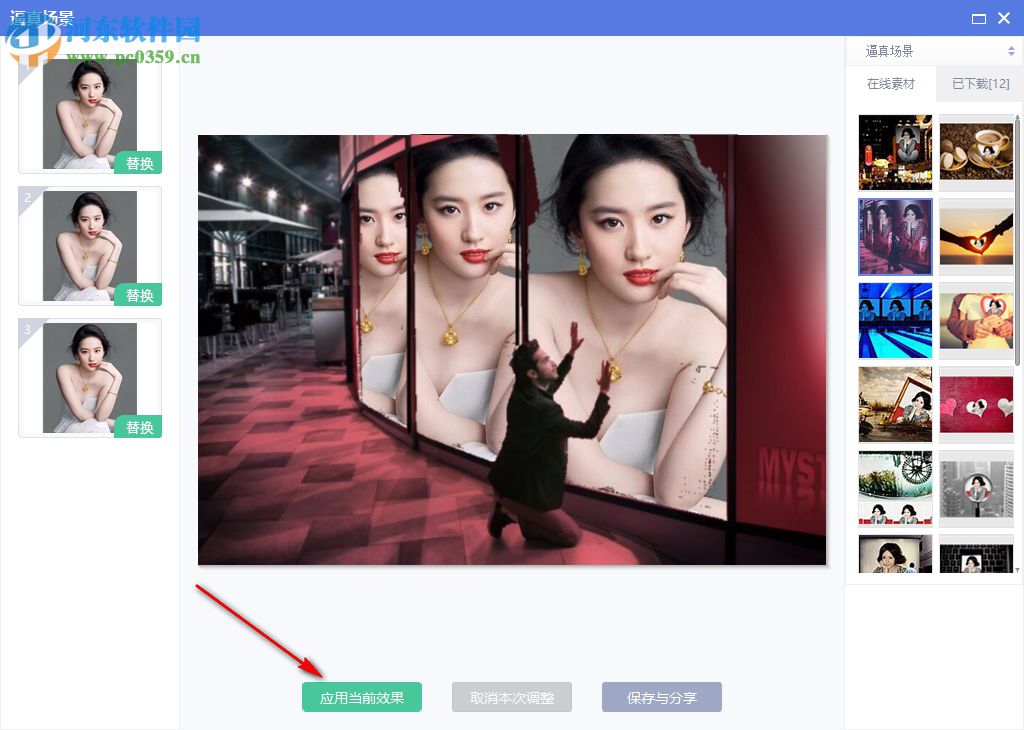Select the blue TV wall scene template

894,320
